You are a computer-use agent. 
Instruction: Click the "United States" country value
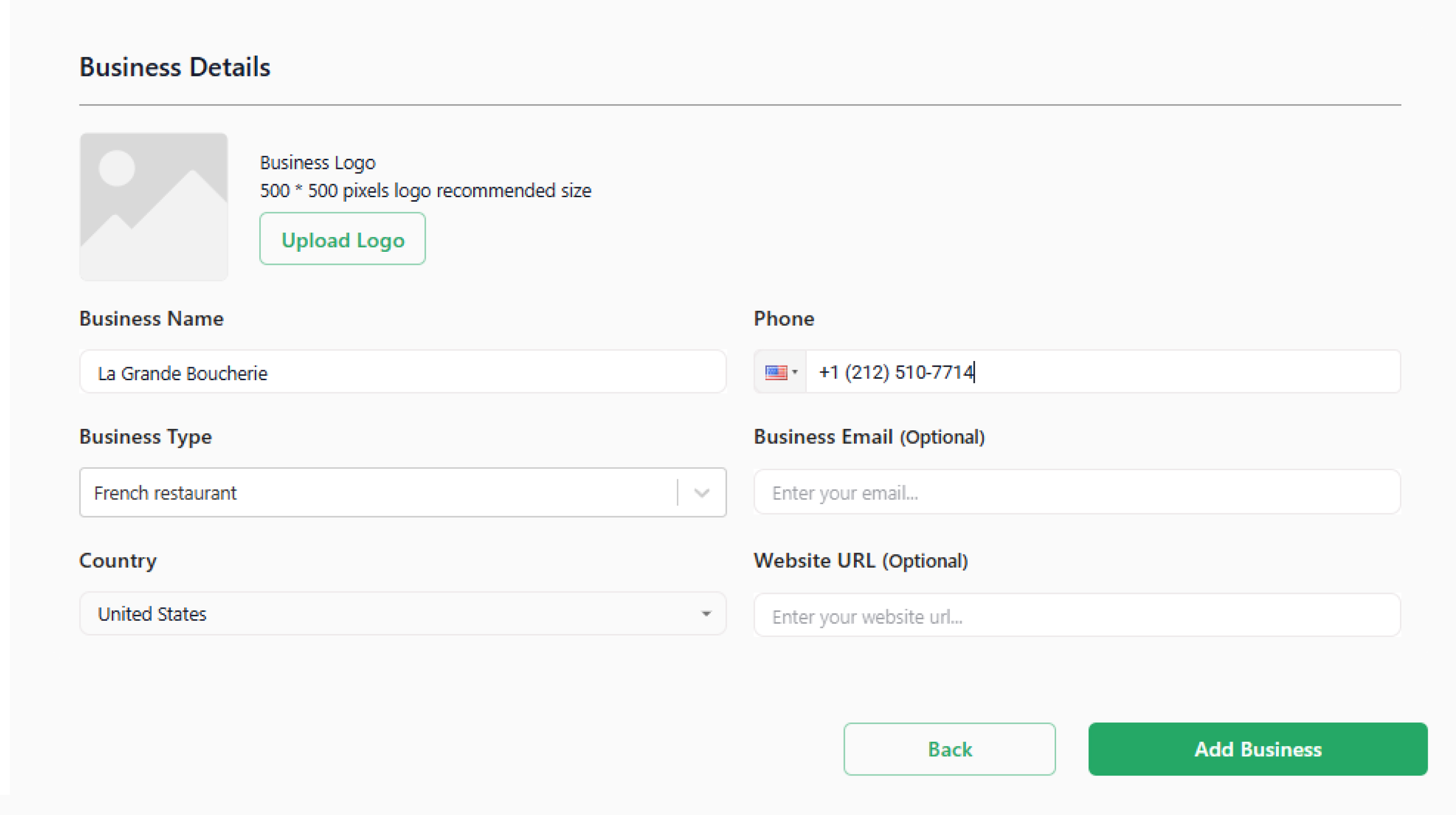coord(153,614)
